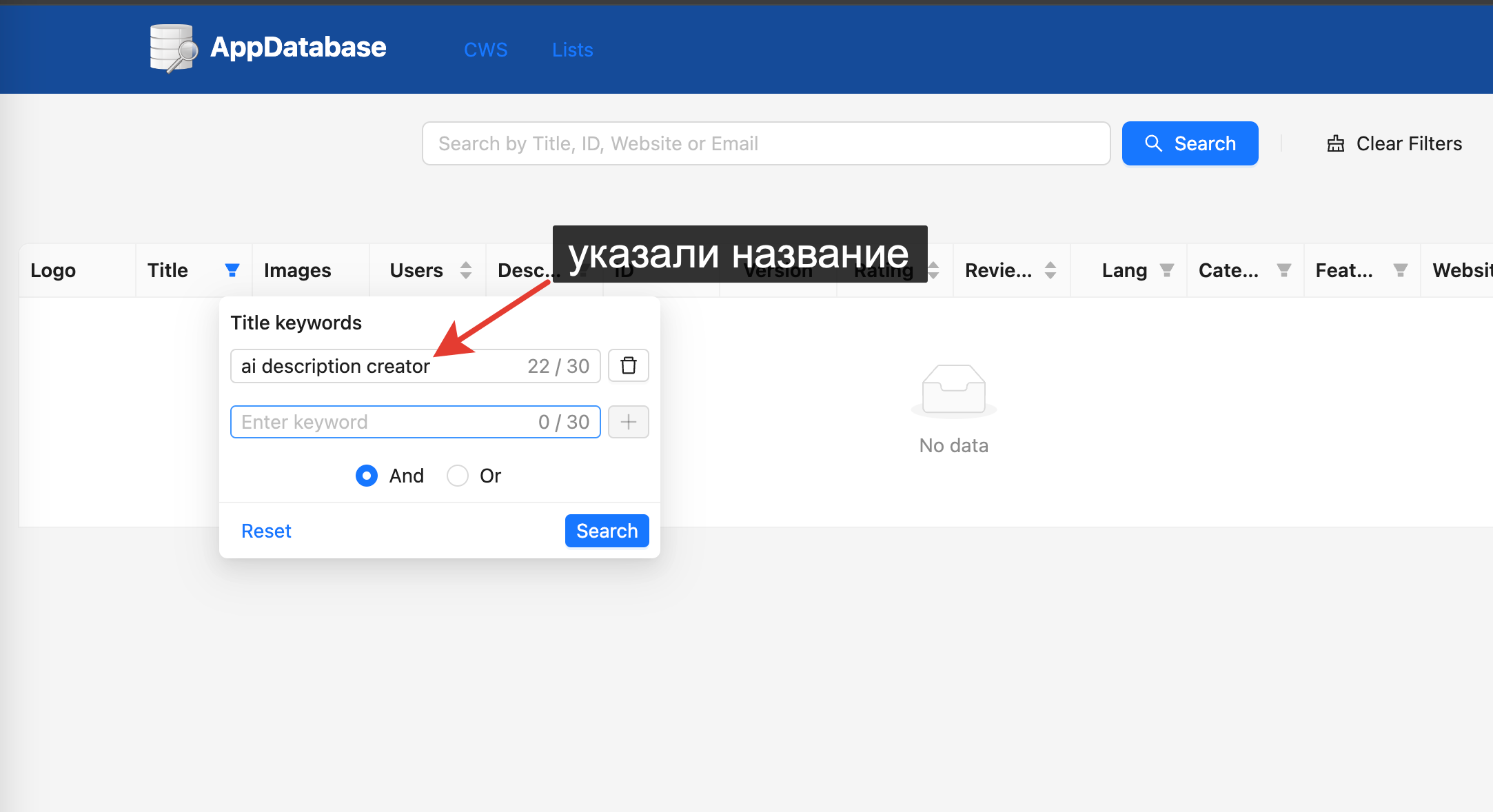Sort by the Rating column arrows
The height and width of the screenshot is (812, 1493).
tap(933, 270)
